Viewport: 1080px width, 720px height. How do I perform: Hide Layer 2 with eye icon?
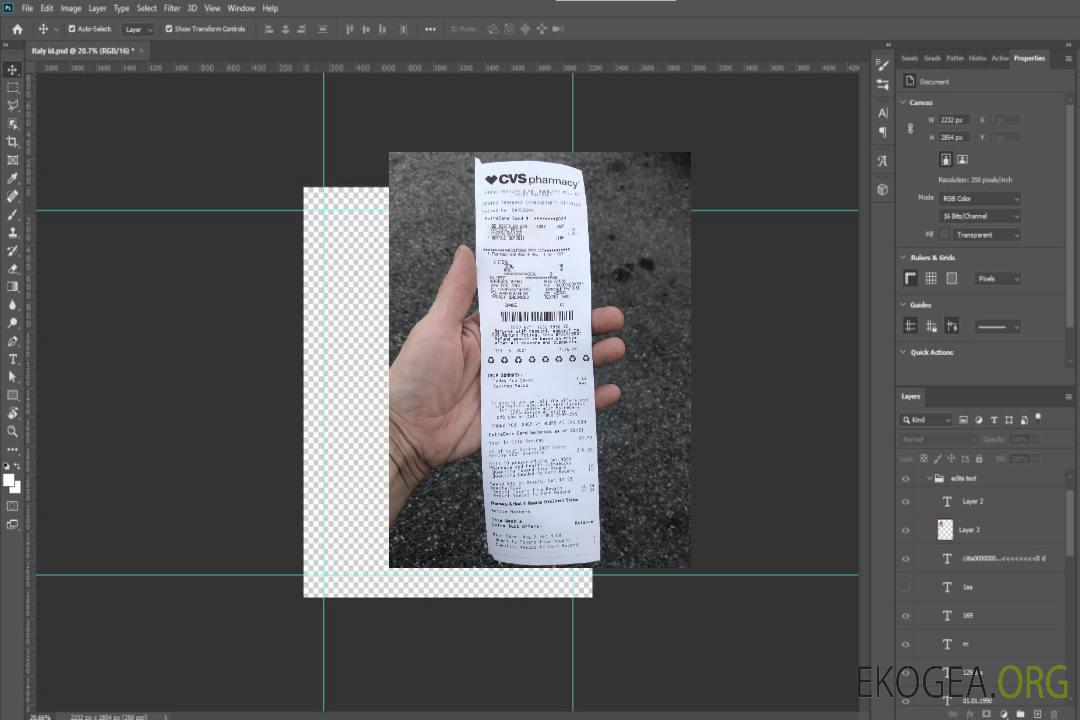pos(906,502)
